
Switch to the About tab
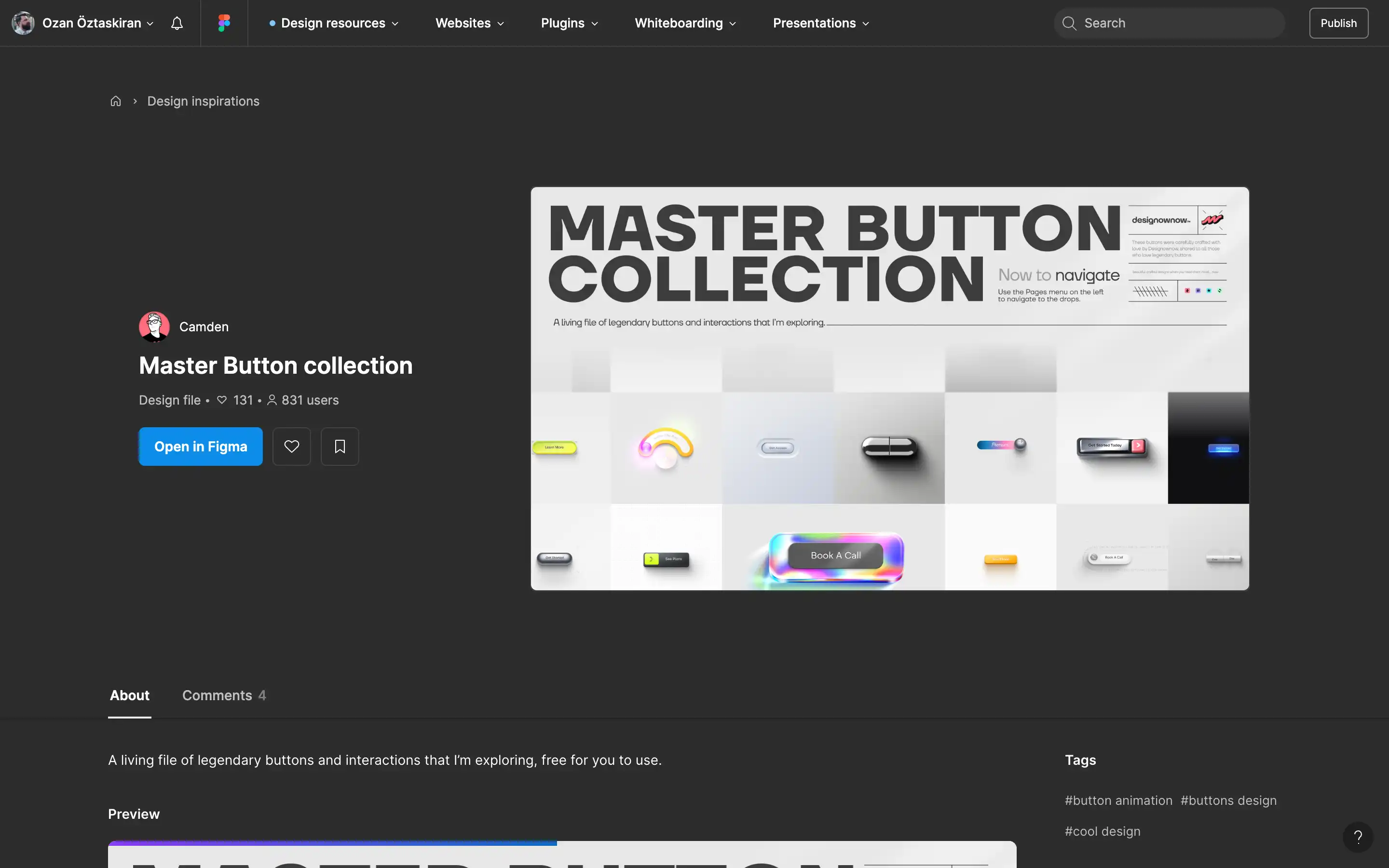(x=130, y=695)
